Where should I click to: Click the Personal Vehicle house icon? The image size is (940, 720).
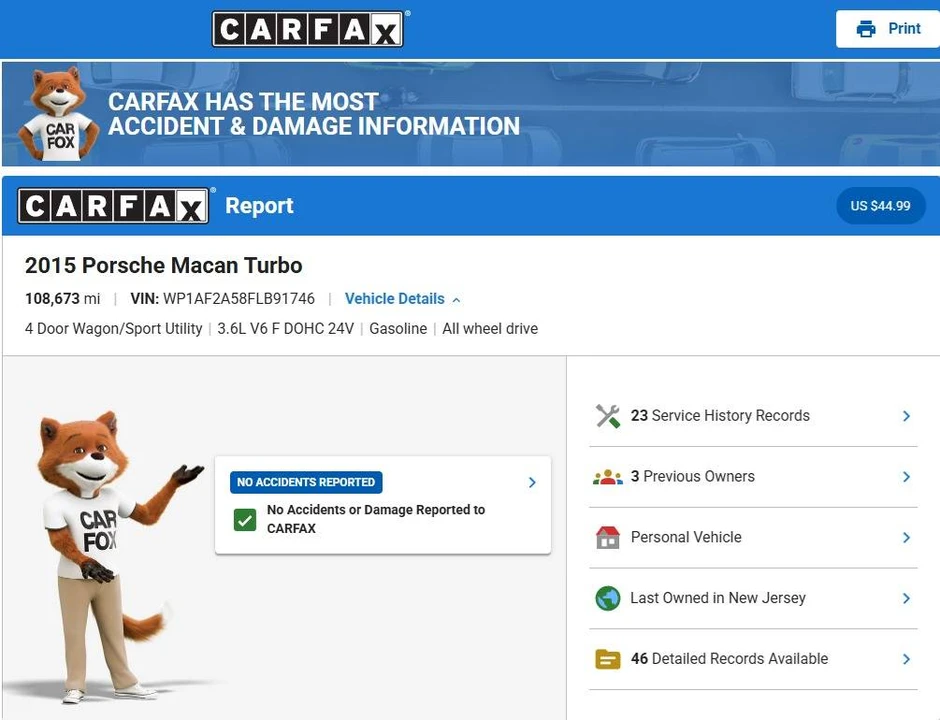point(608,537)
